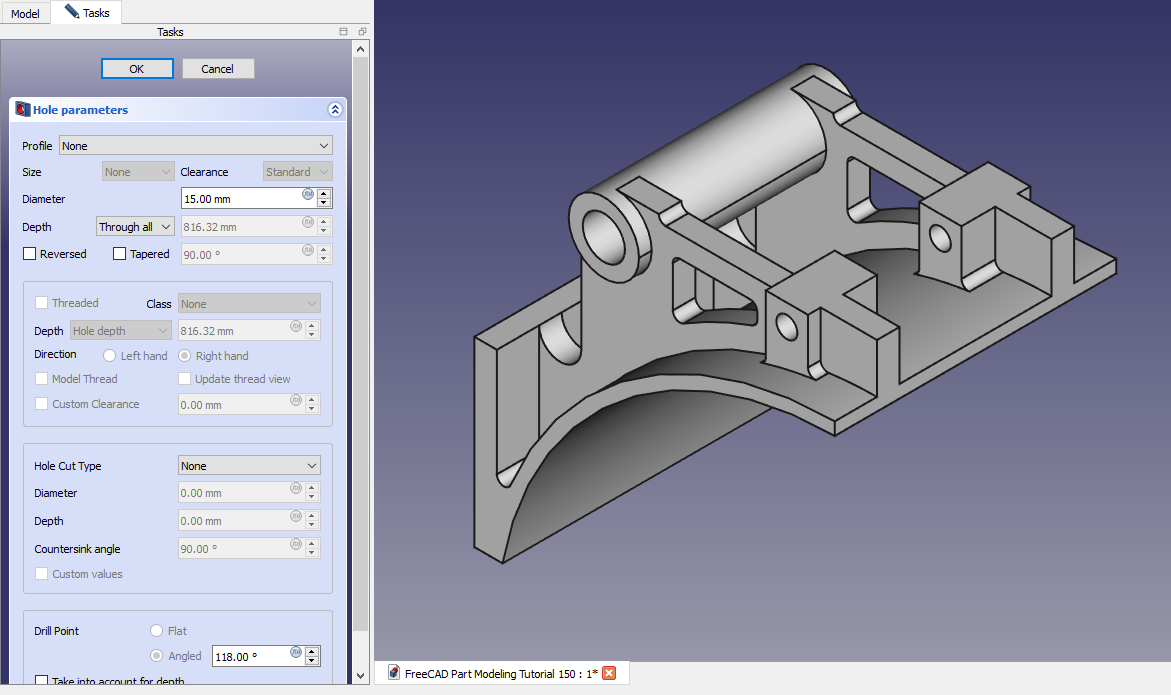Open the Hole Cut Type dropdown

click(x=249, y=466)
